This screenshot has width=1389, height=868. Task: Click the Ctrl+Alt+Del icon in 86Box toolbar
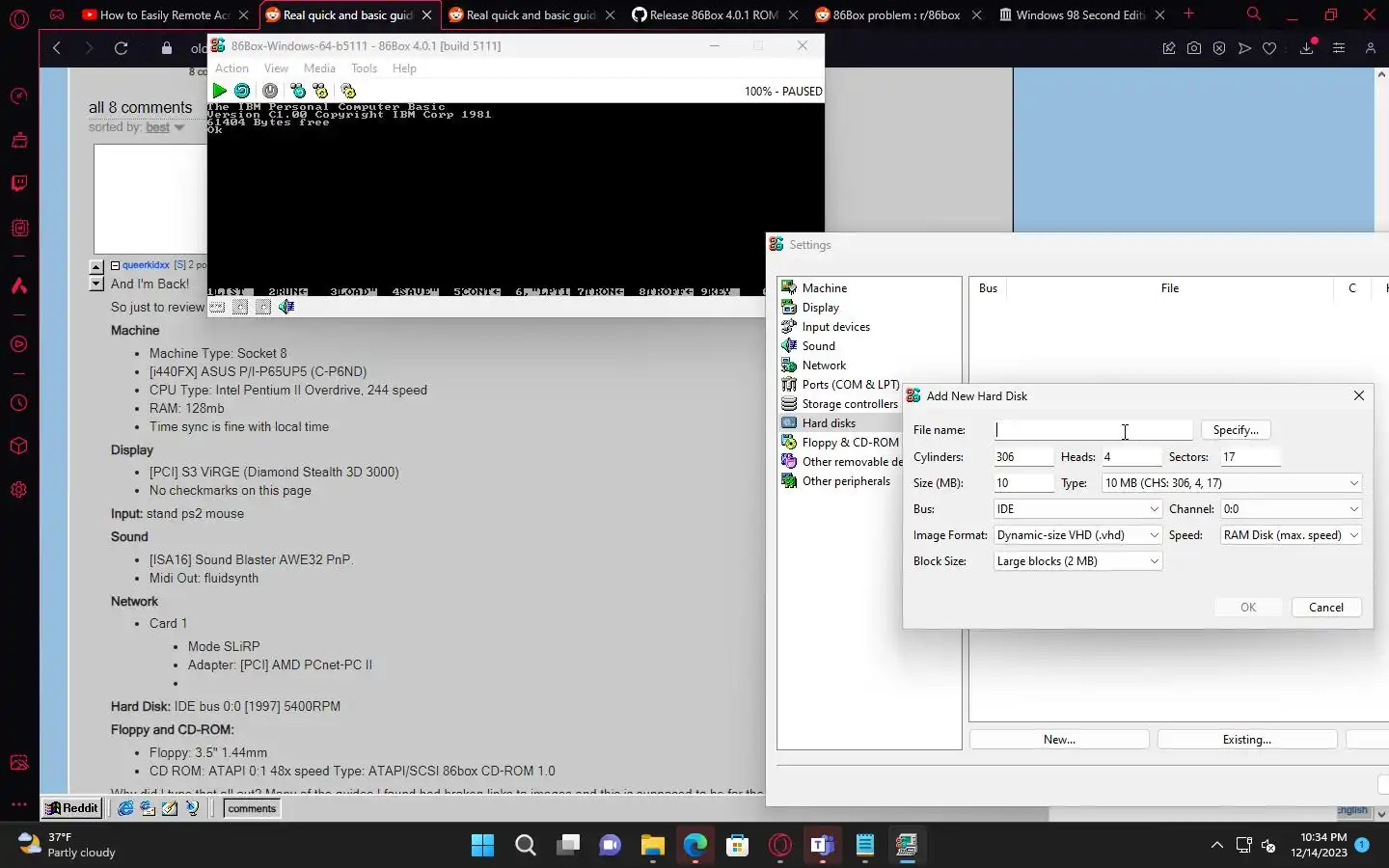[x=298, y=91]
